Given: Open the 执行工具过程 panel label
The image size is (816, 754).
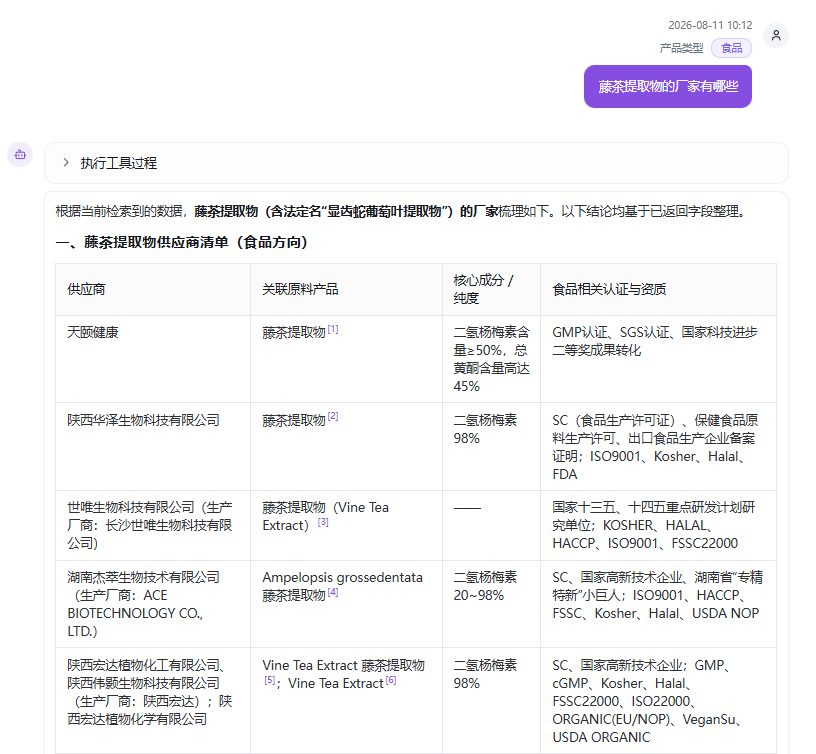Looking at the screenshot, I should (x=119, y=163).
